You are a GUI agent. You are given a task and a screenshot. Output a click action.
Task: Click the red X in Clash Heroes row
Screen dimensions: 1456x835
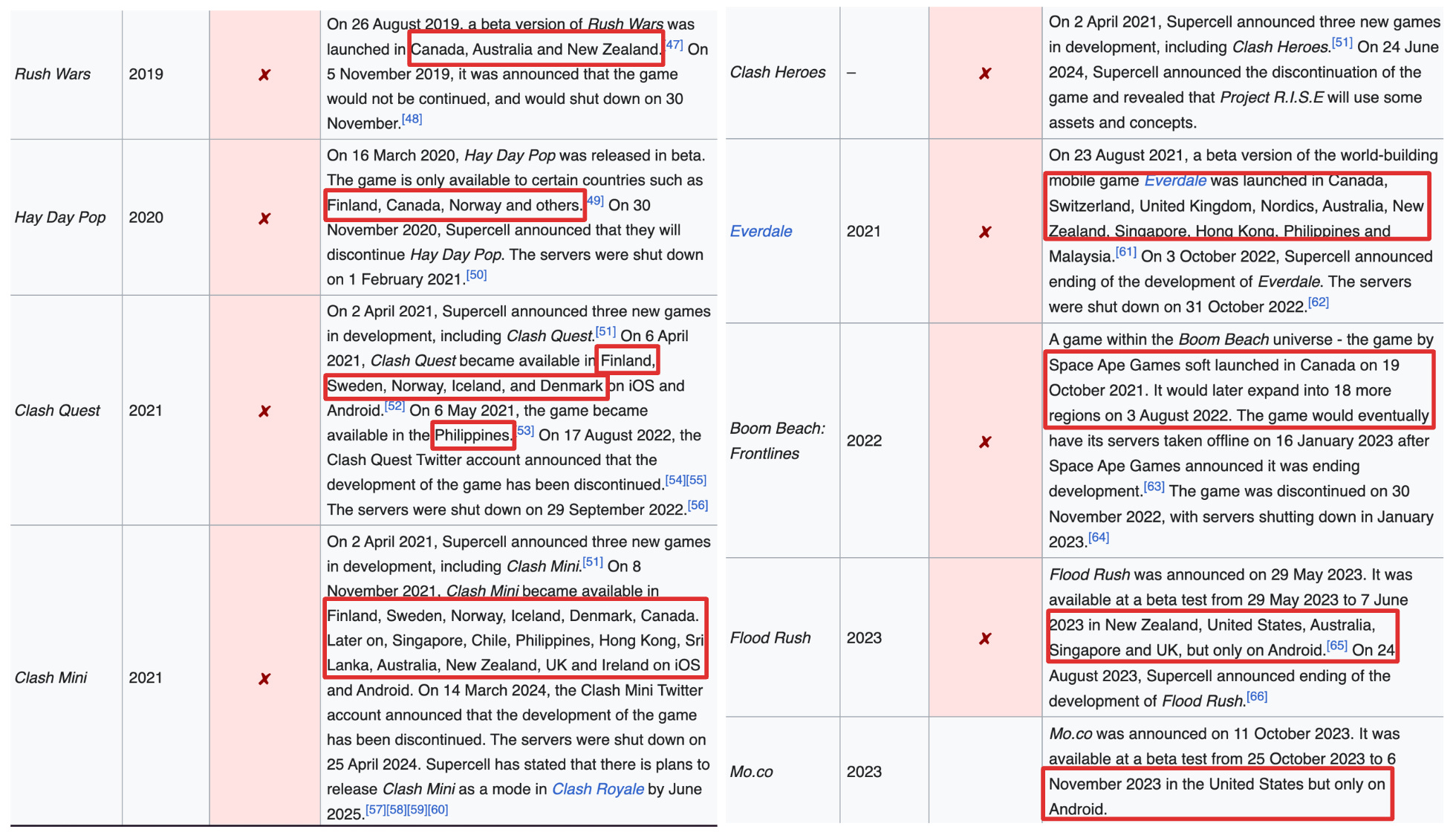(x=985, y=73)
